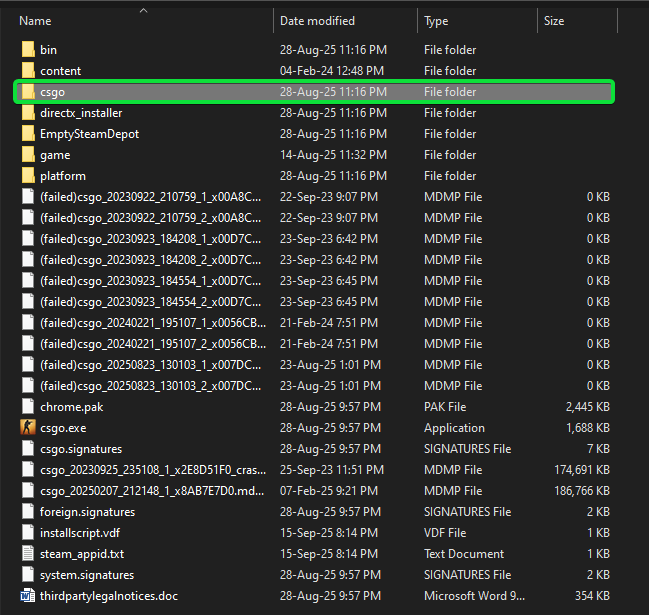The width and height of the screenshot is (649, 615).
Task: Select the steam_appid.txt file name
Action: (82, 554)
